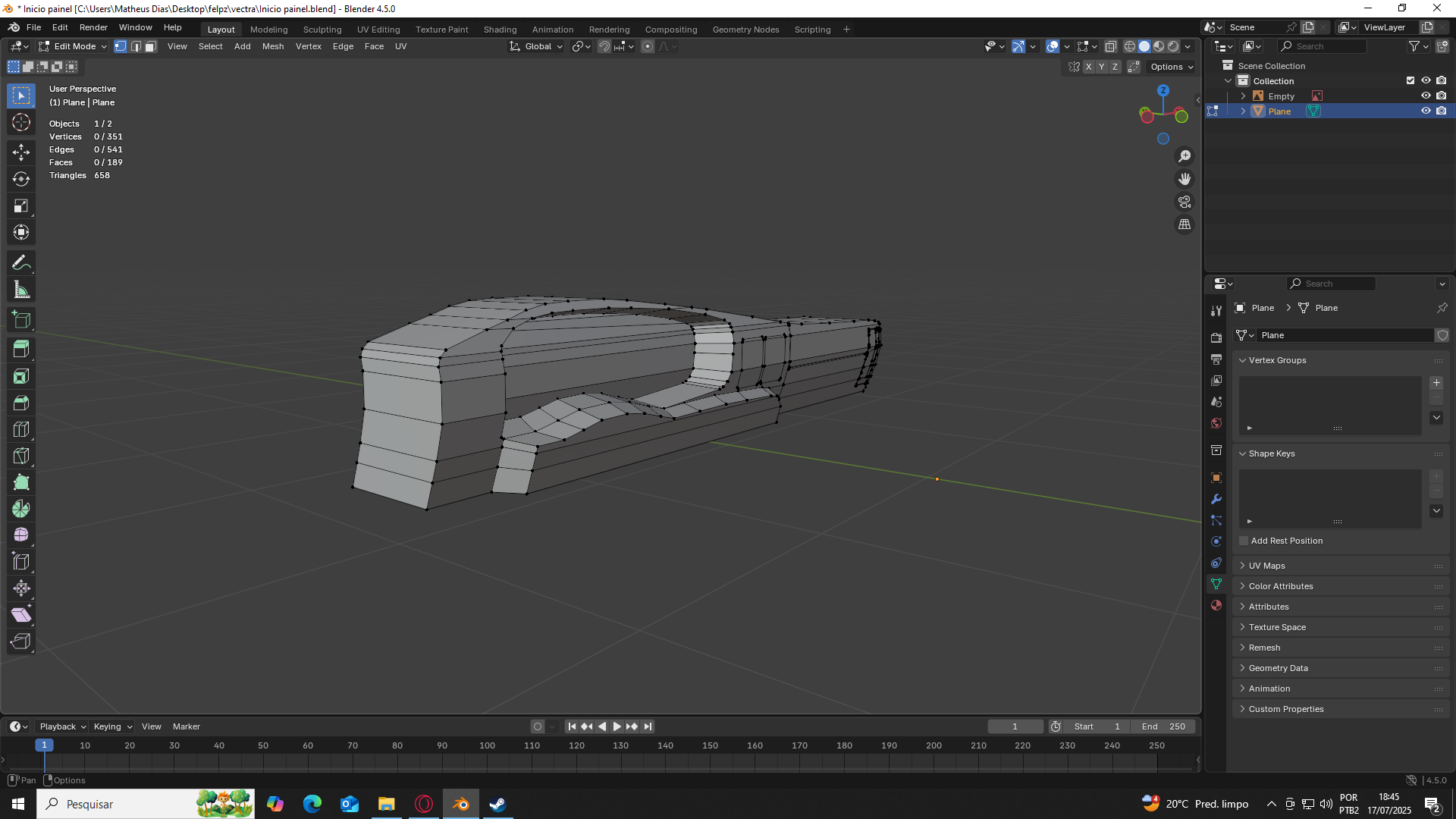Image resolution: width=1456 pixels, height=819 pixels.
Task: Activate the Annotate pencil tool
Action: pyautogui.click(x=21, y=263)
